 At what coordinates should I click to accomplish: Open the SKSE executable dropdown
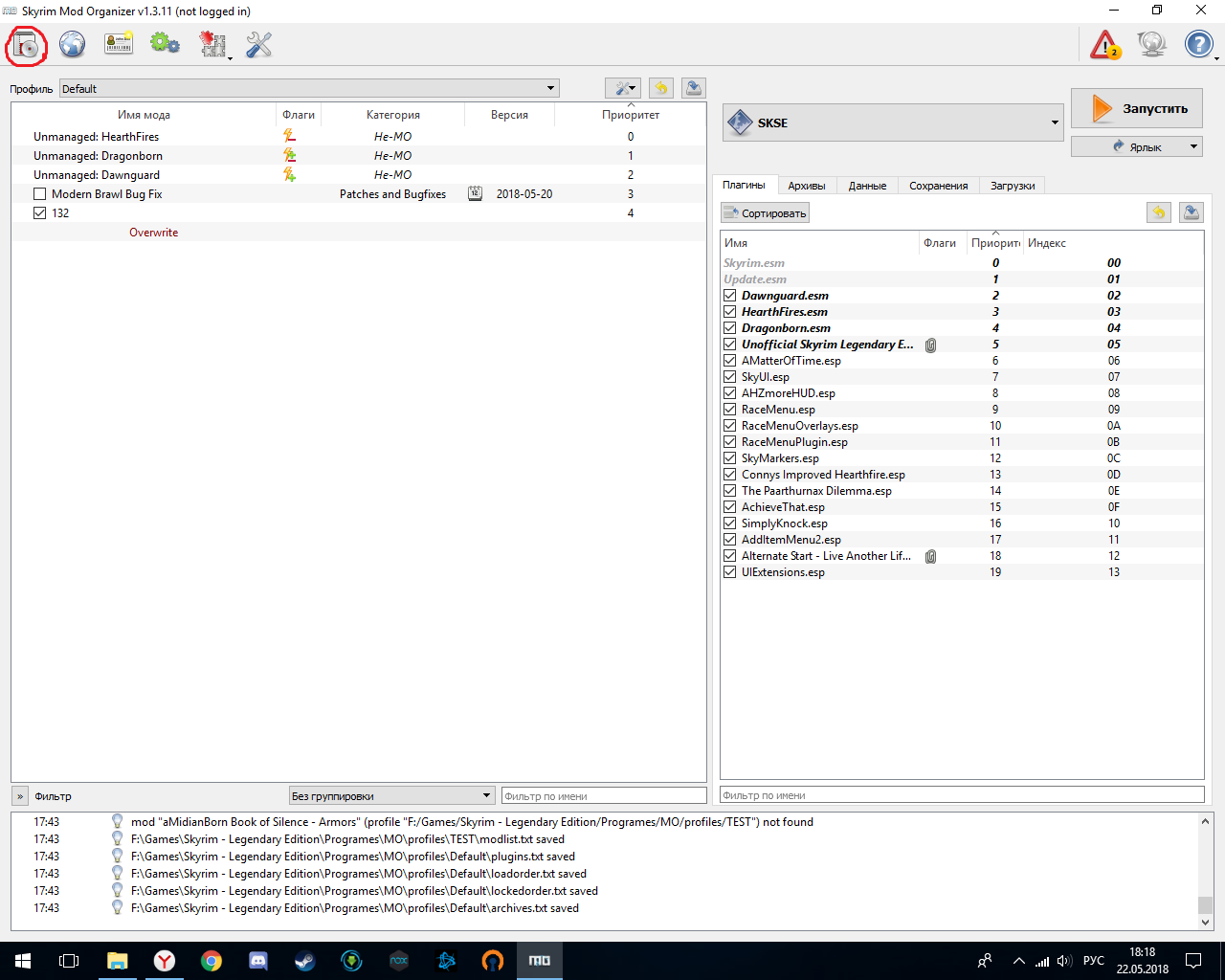pos(893,122)
